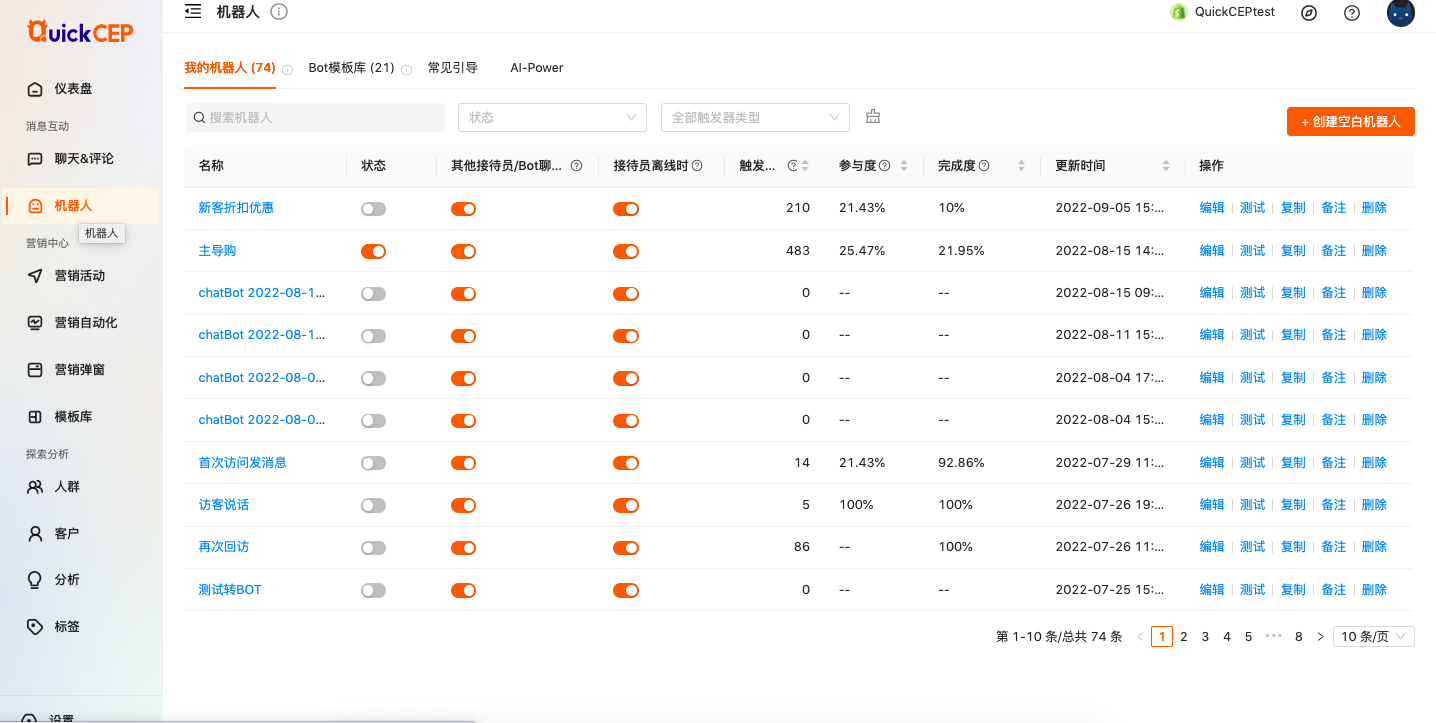Toggle 测试转BOT 接待员离线时 switch

626,590
